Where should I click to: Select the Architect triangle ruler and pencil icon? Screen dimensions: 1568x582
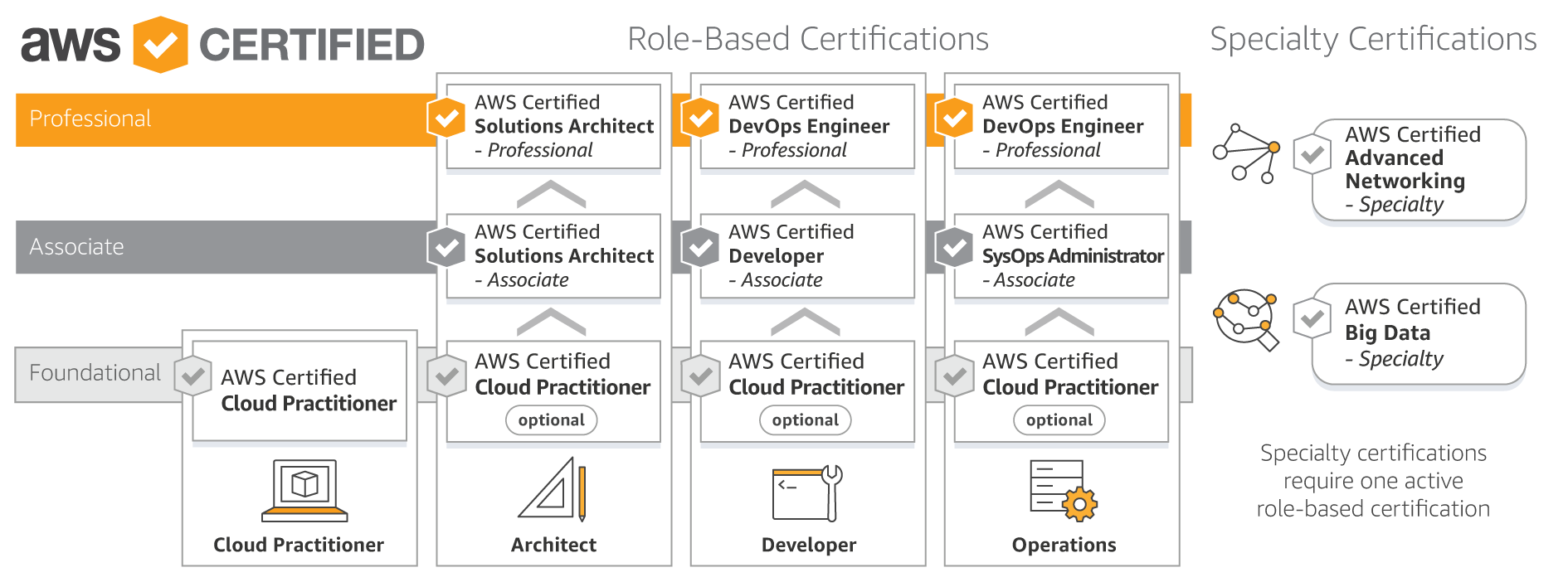coord(553,489)
